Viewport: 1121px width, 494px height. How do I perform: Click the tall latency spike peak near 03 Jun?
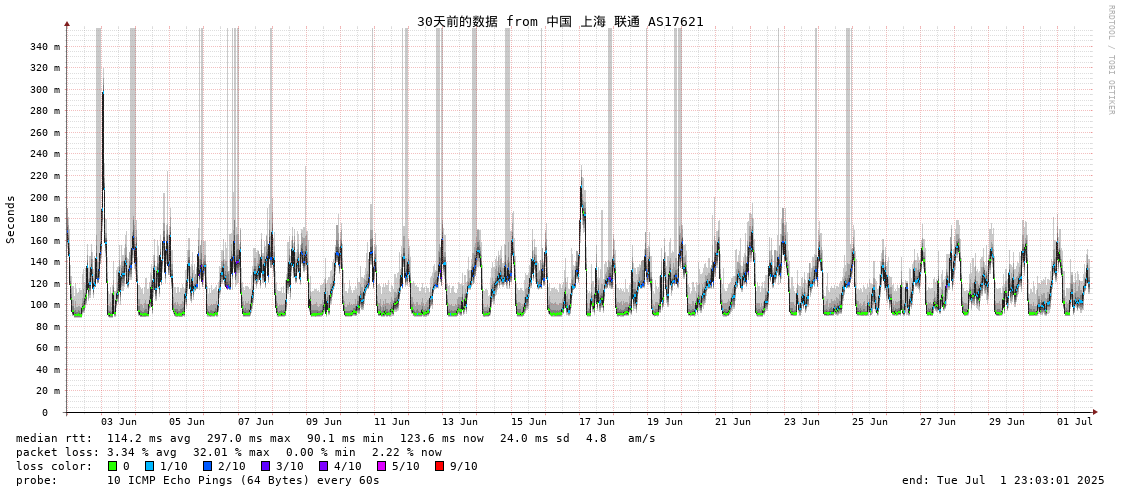coord(103,93)
